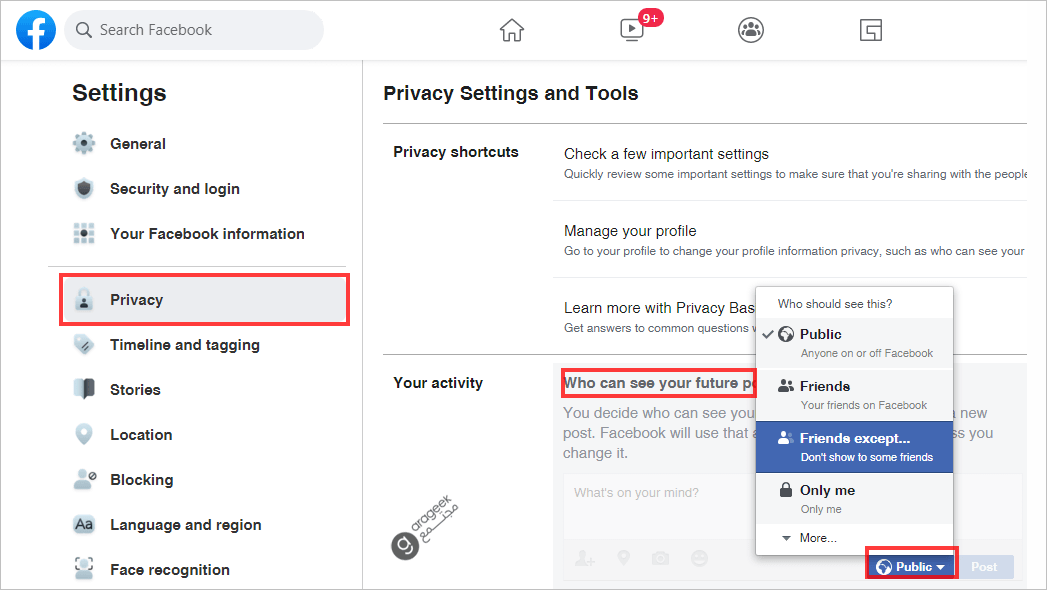The width and height of the screenshot is (1047, 590).
Task: Click the Search Facebook field
Action: pos(195,30)
